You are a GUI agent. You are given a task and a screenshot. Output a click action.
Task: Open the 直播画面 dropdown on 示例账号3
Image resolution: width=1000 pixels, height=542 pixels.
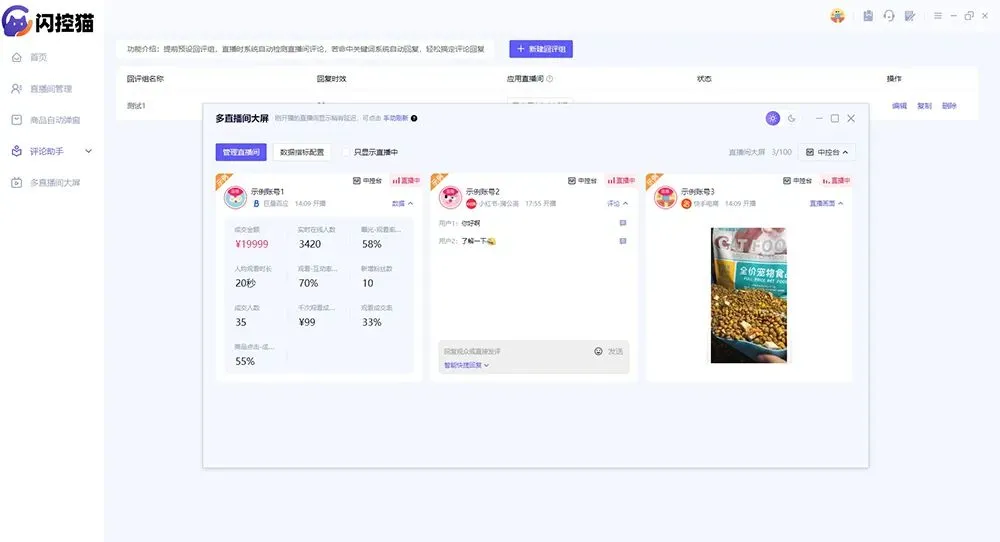(827, 203)
